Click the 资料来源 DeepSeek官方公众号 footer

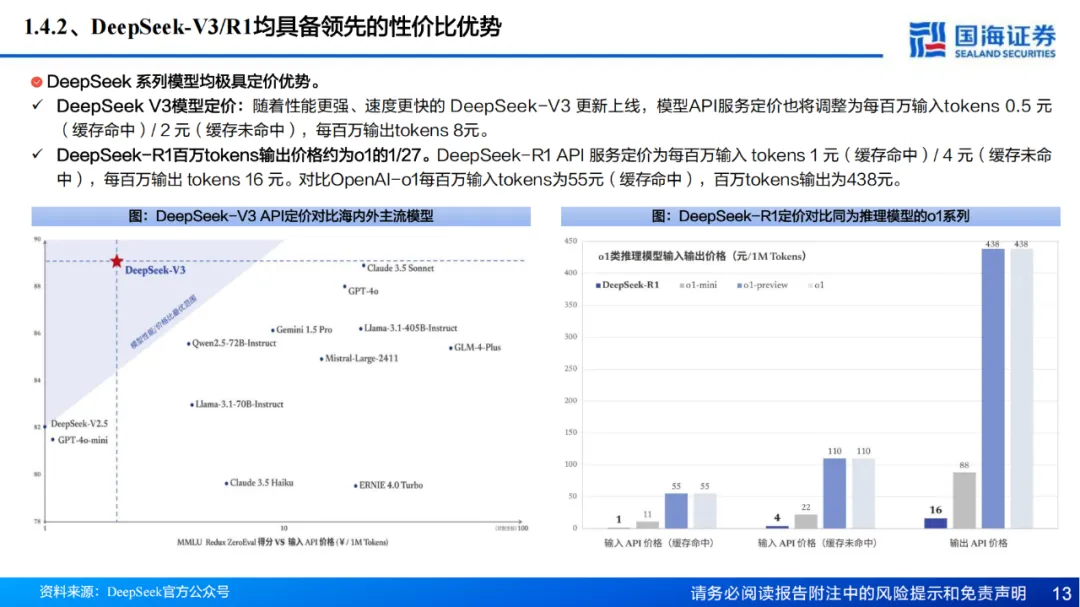click(134, 592)
